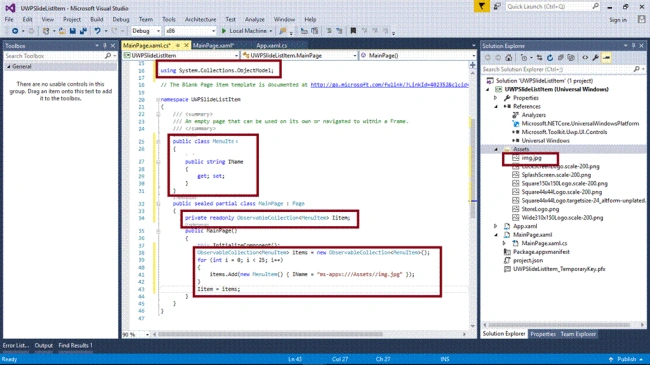Click Collapse All icon in Solution Explorer
The height and width of the screenshot is (365, 650).
pyautogui.click(x=560, y=58)
